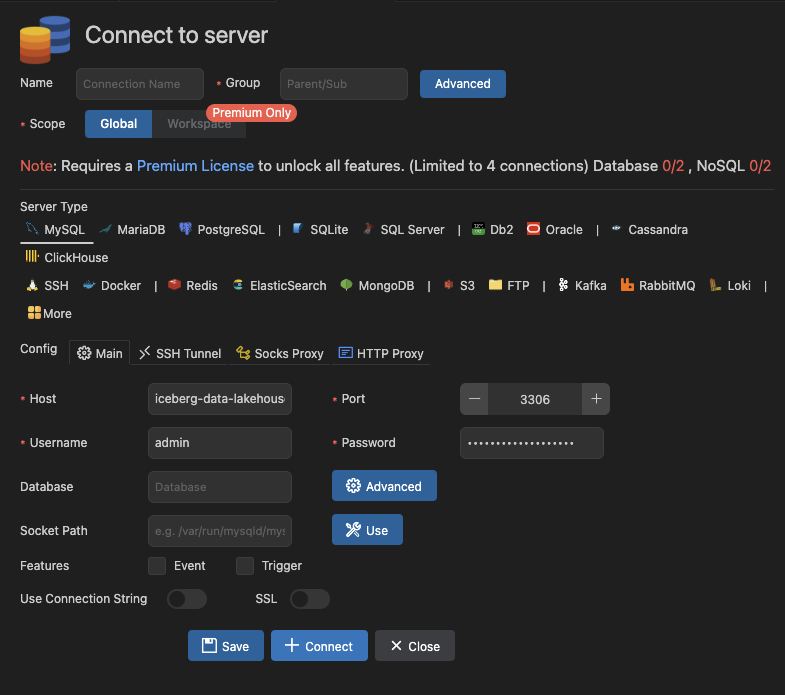Decrease the port number with minus
The image size is (785, 695).
475,399
